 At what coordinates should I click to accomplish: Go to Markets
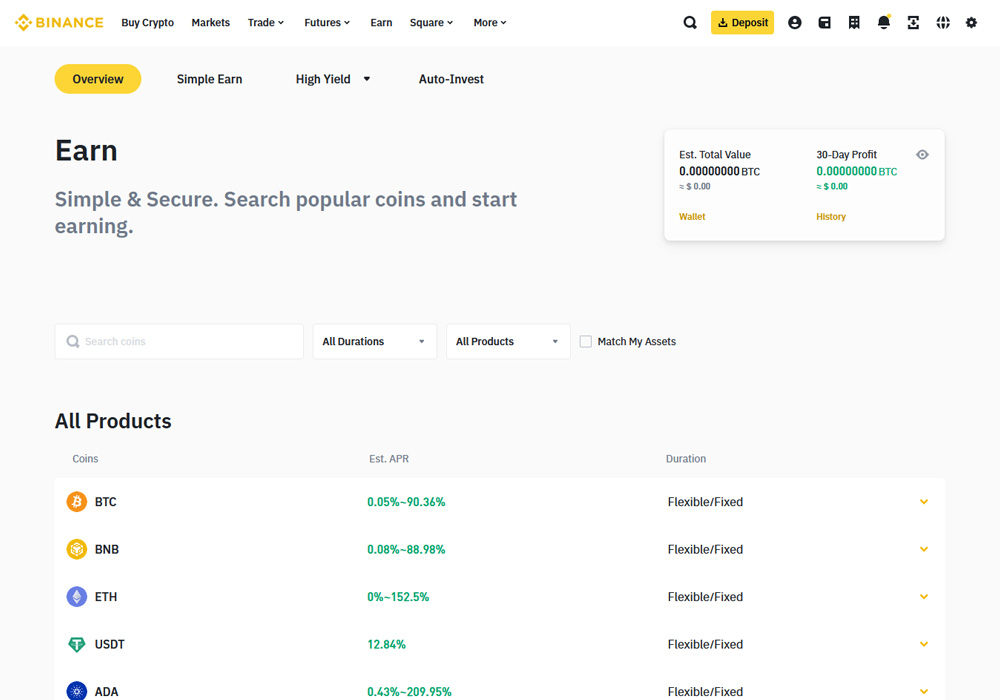tap(210, 22)
